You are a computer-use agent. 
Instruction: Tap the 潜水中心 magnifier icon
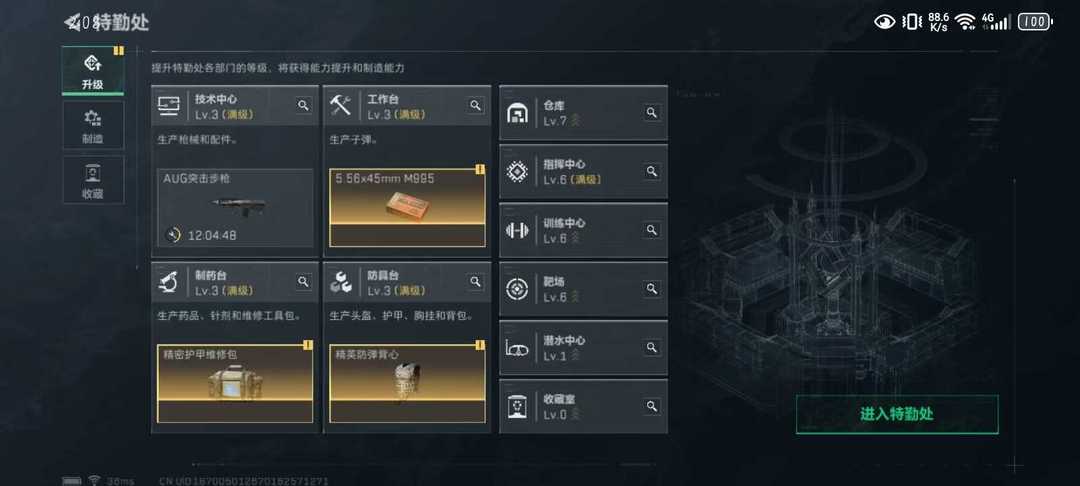pyautogui.click(x=652, y=348)
